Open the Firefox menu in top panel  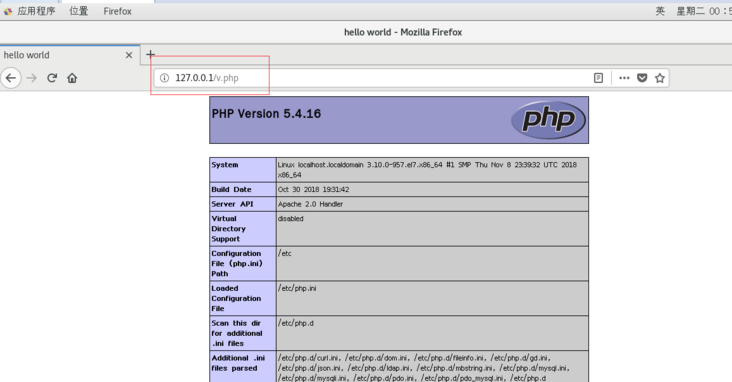(118, 11)
